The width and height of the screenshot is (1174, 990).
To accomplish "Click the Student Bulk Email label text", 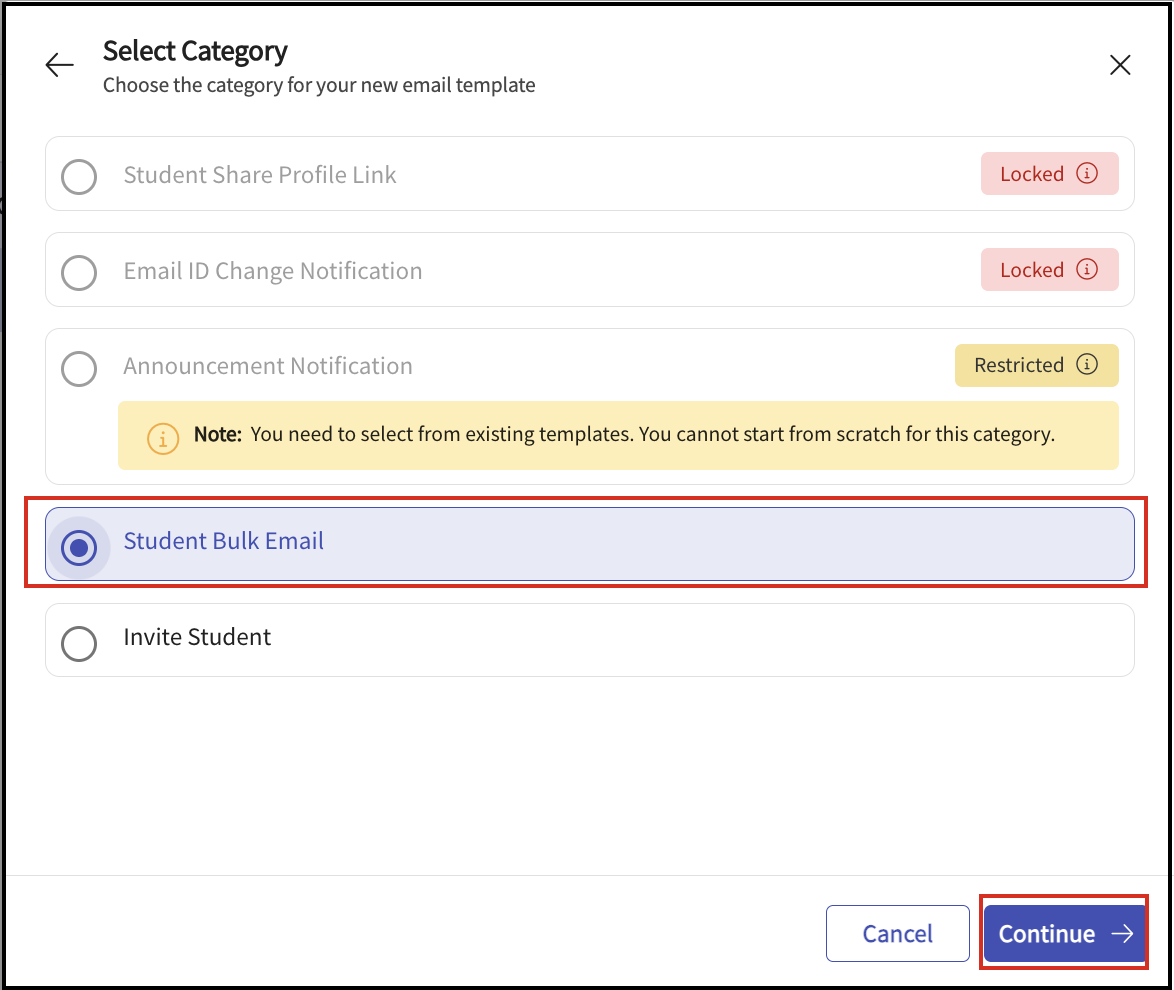I will pos(224,541).
